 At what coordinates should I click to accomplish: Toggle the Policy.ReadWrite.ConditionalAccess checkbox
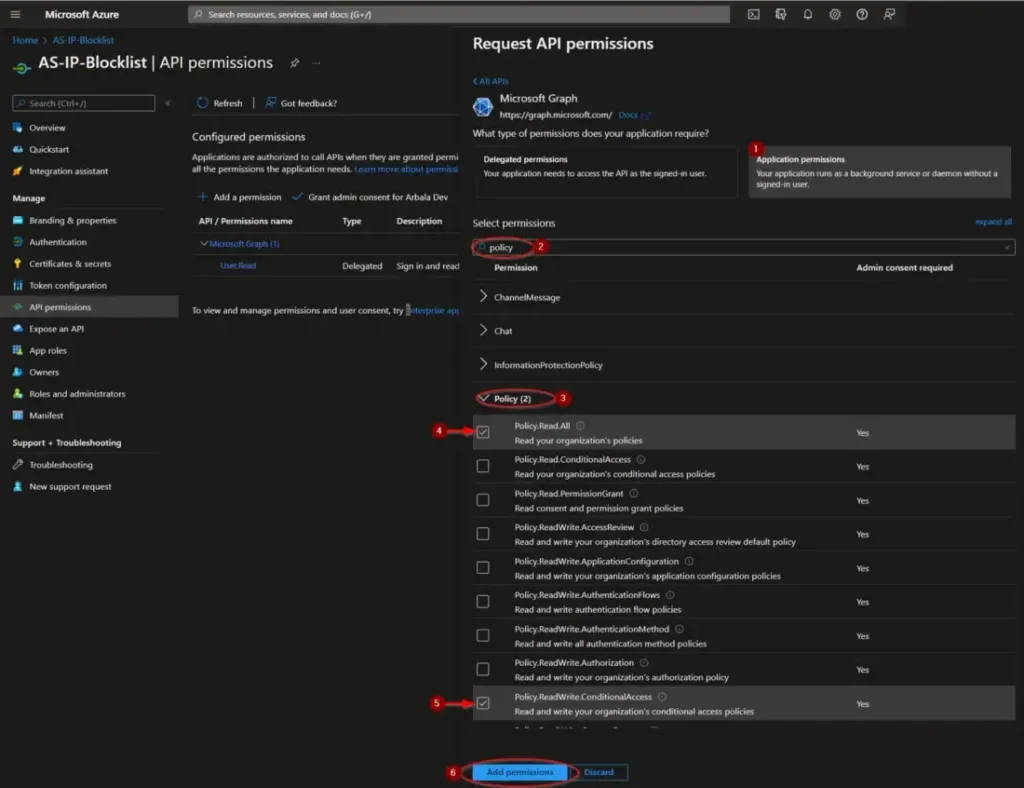(483, 703)
